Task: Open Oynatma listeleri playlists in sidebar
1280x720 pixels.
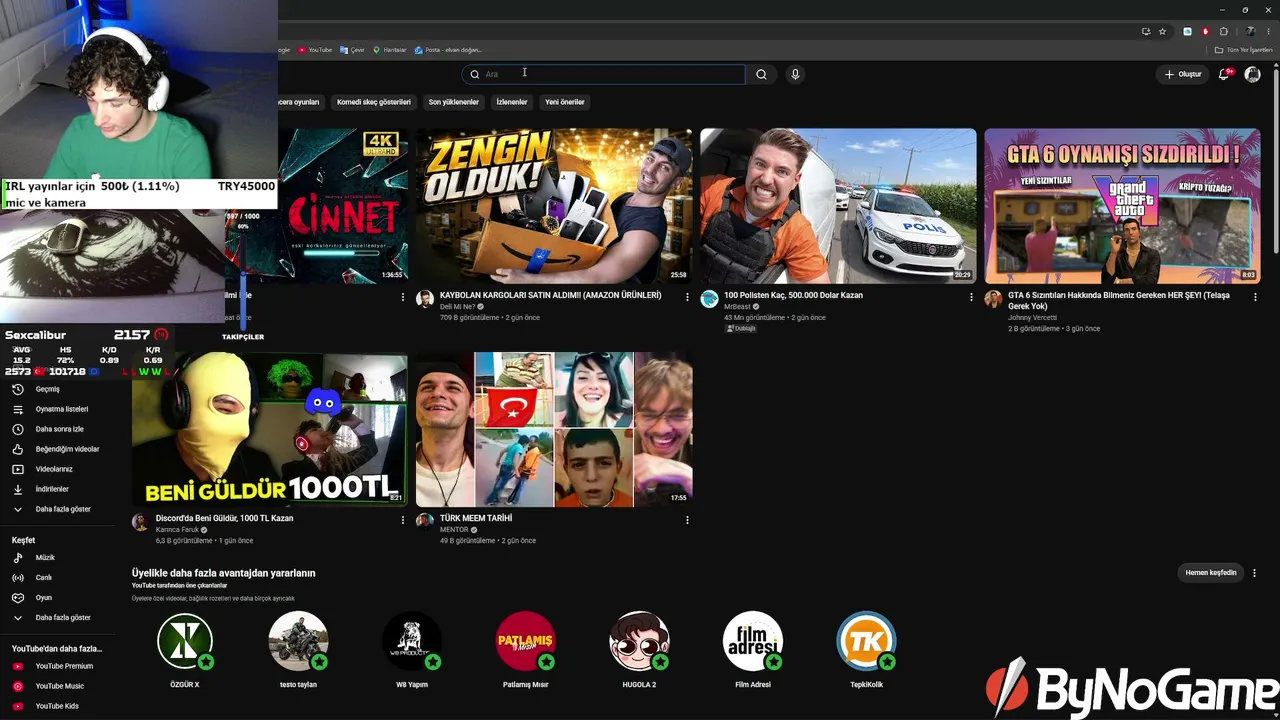Action: tap(60, 409)
